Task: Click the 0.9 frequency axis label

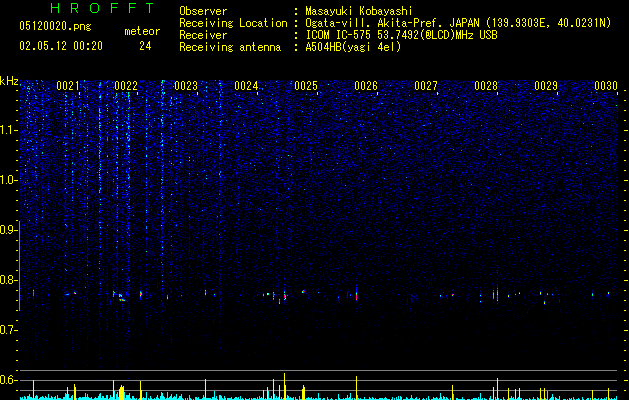Action: coord(9,230)
